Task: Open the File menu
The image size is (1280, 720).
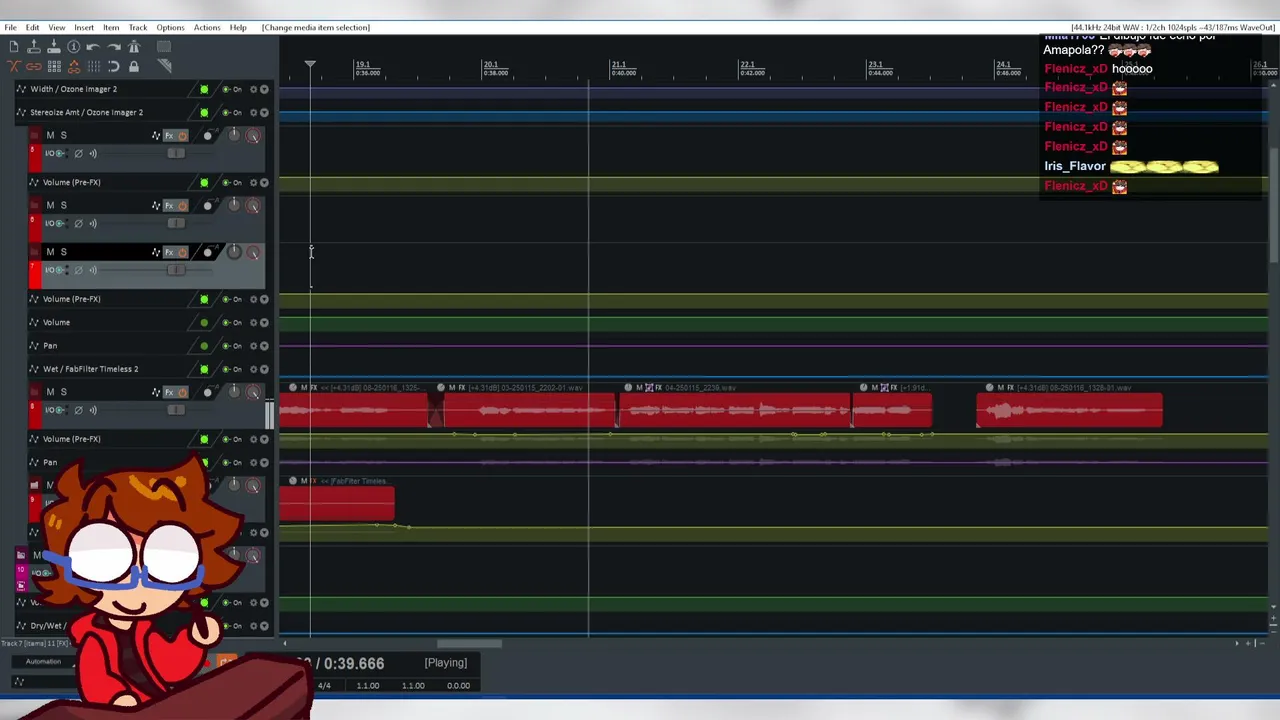Action: pos(10,27)
